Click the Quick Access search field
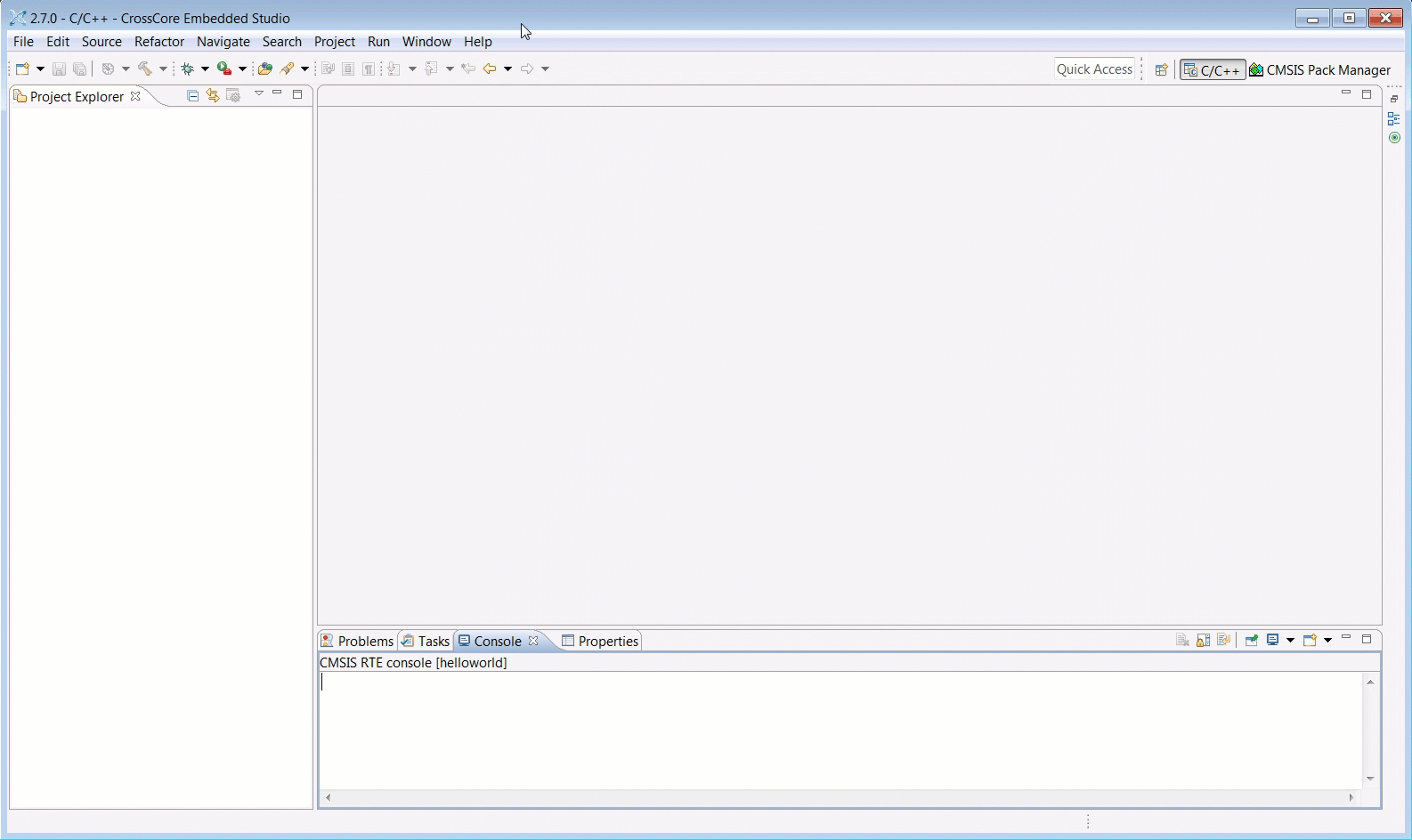This screenshot has width=1412, height=840. (x=1094, y=69)
